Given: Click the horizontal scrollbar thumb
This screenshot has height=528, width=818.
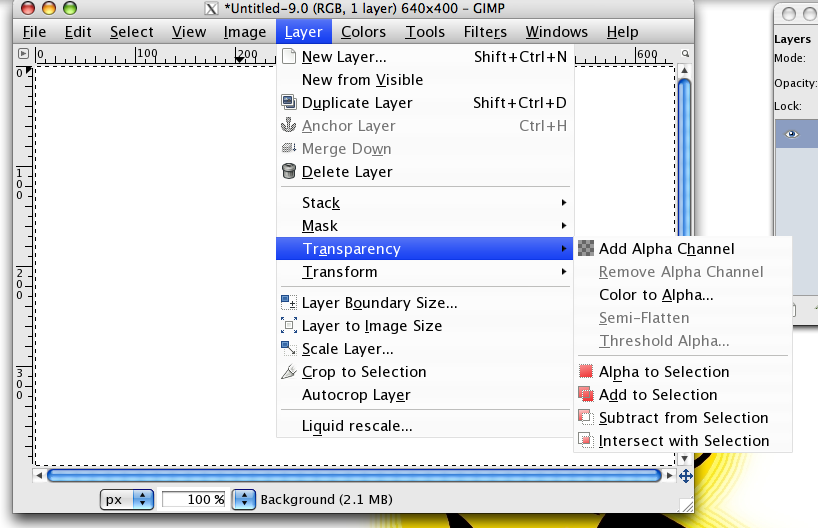Looking at the screenshot, I should [354, 475].
